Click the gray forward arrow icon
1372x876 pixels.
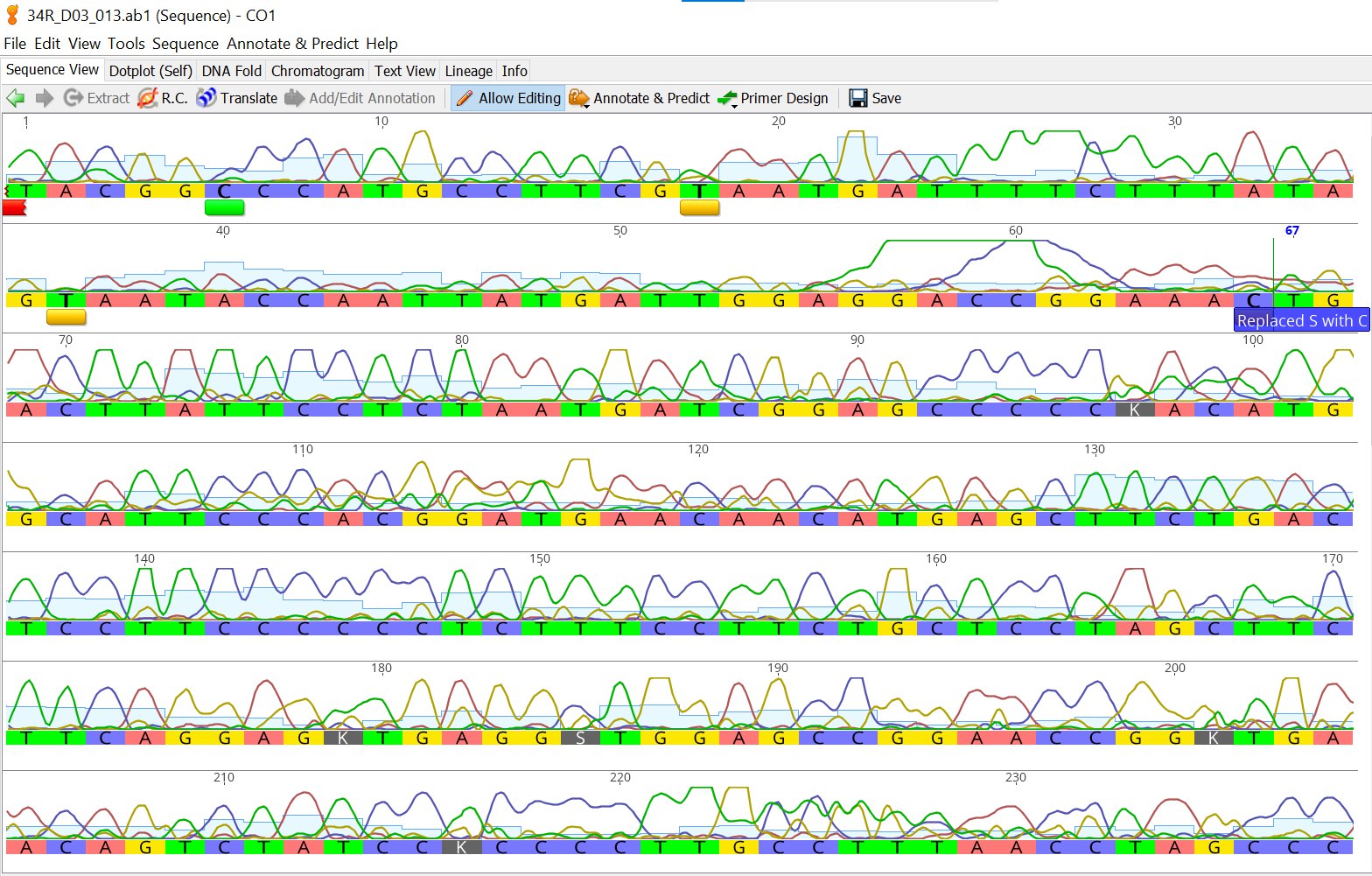(x=44, y=98)
